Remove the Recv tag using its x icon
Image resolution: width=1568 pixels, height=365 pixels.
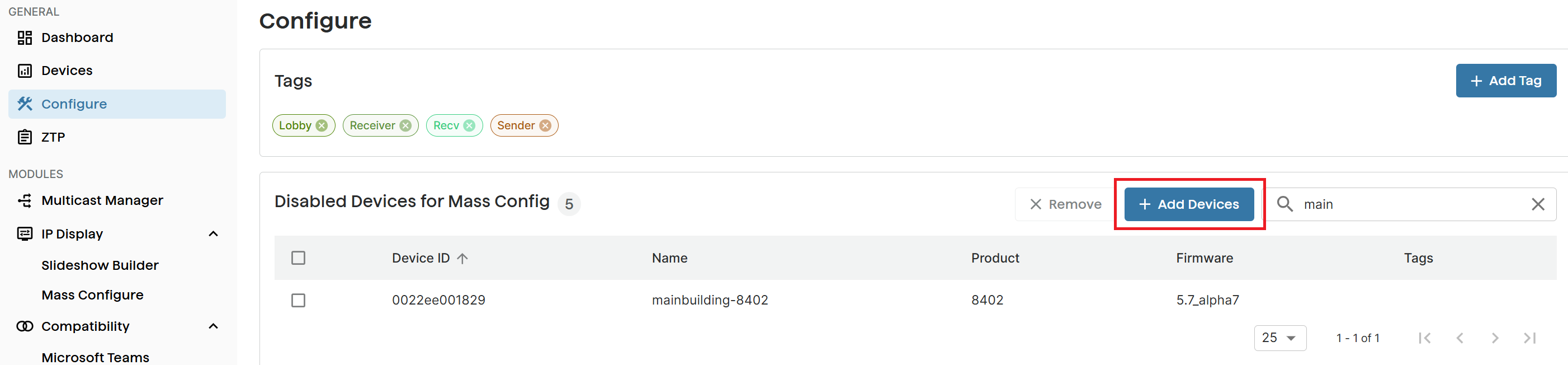(469, 125)
